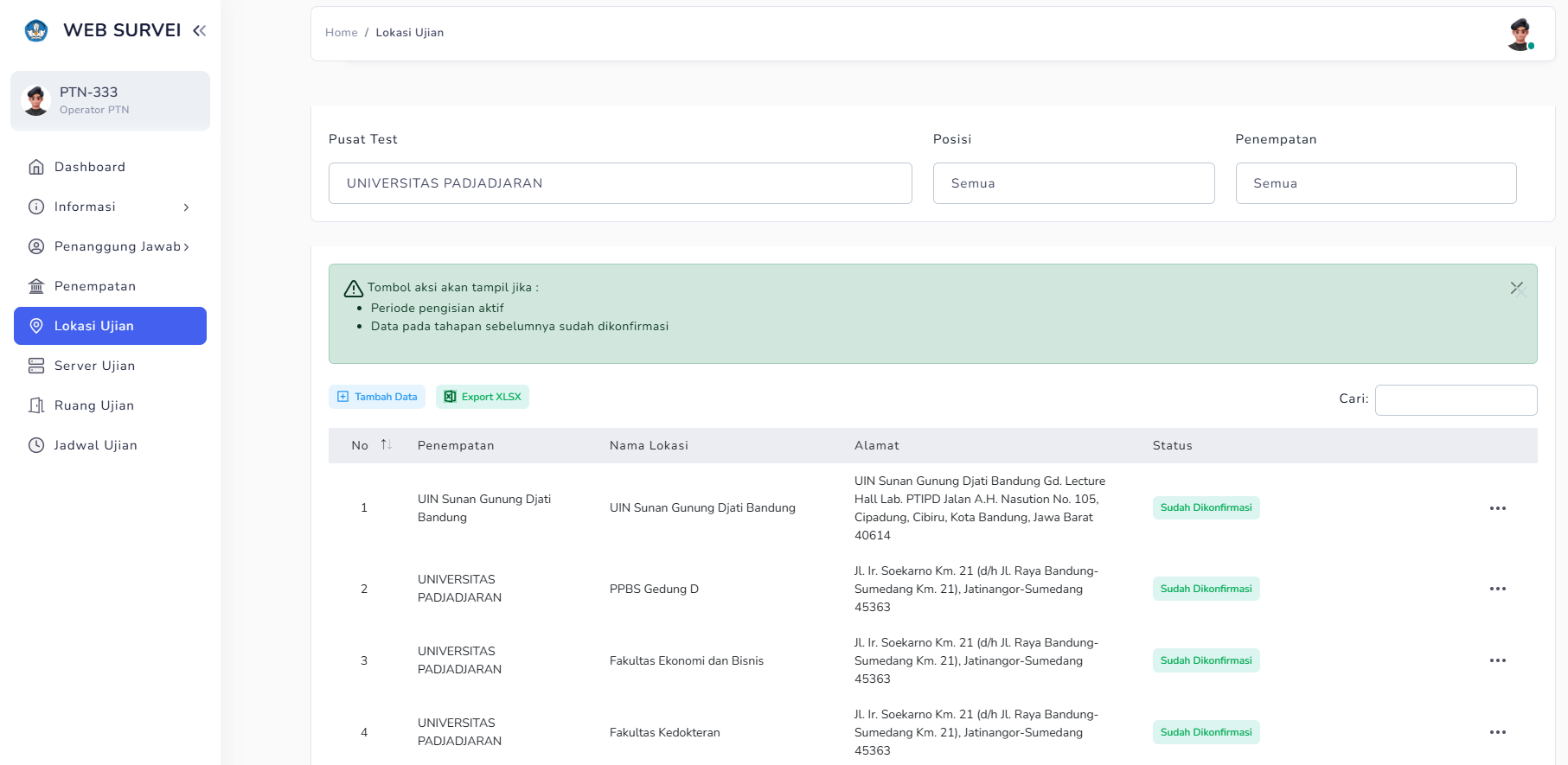Click Nama Lokasi column header
This screenshot has width=1568, height=765.
tap(649, 445)
